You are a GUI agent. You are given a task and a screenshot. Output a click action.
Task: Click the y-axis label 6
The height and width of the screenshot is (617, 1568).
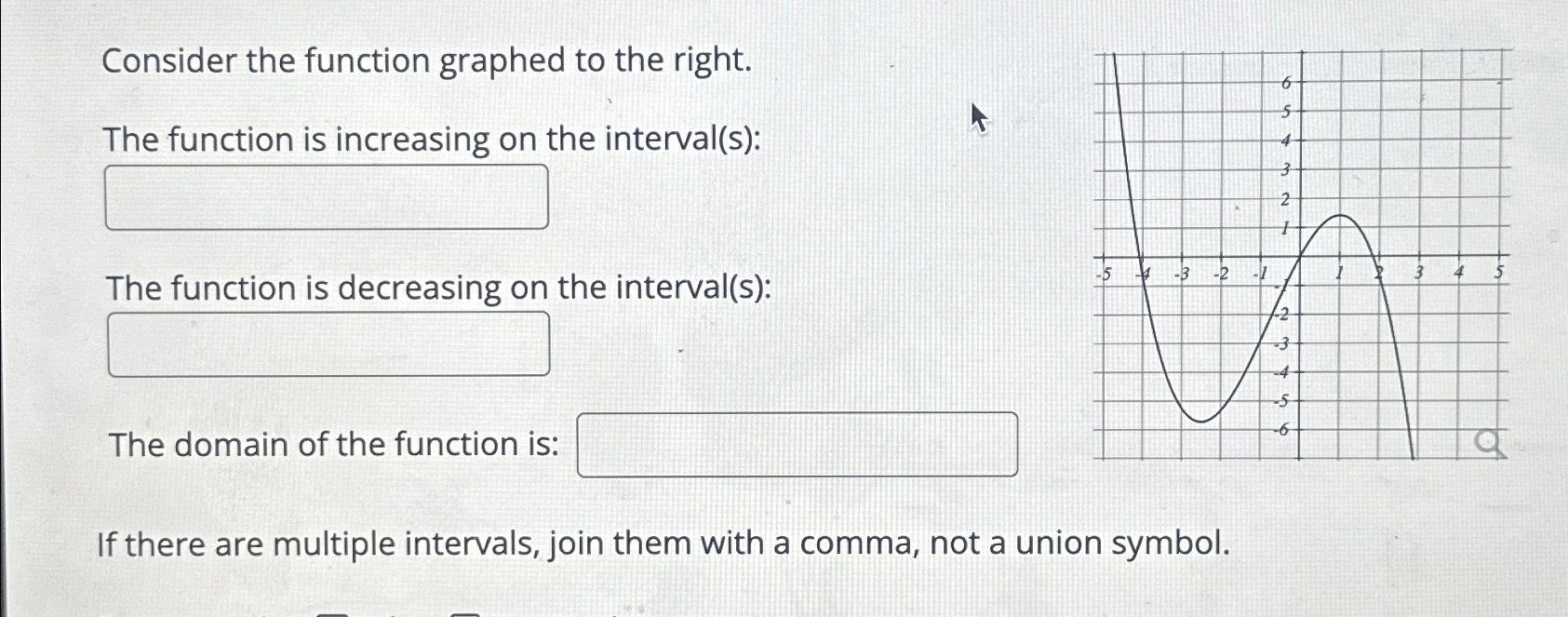(x=1287, y=83)
